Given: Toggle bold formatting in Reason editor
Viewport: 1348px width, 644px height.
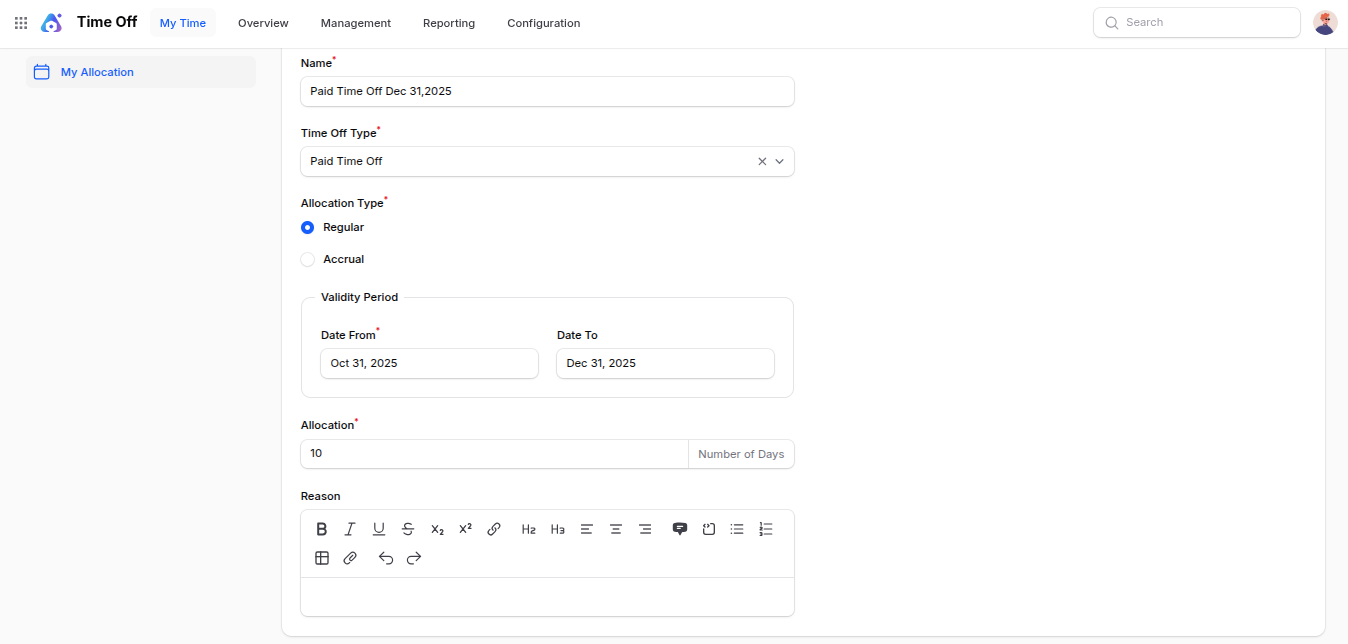Looking at the screenshot, I should point(322,529).
